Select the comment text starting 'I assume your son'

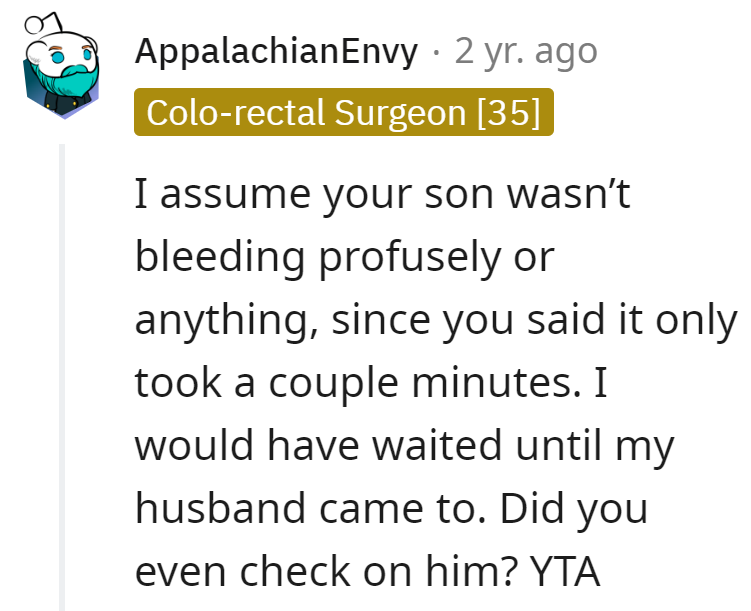point(436,383)
